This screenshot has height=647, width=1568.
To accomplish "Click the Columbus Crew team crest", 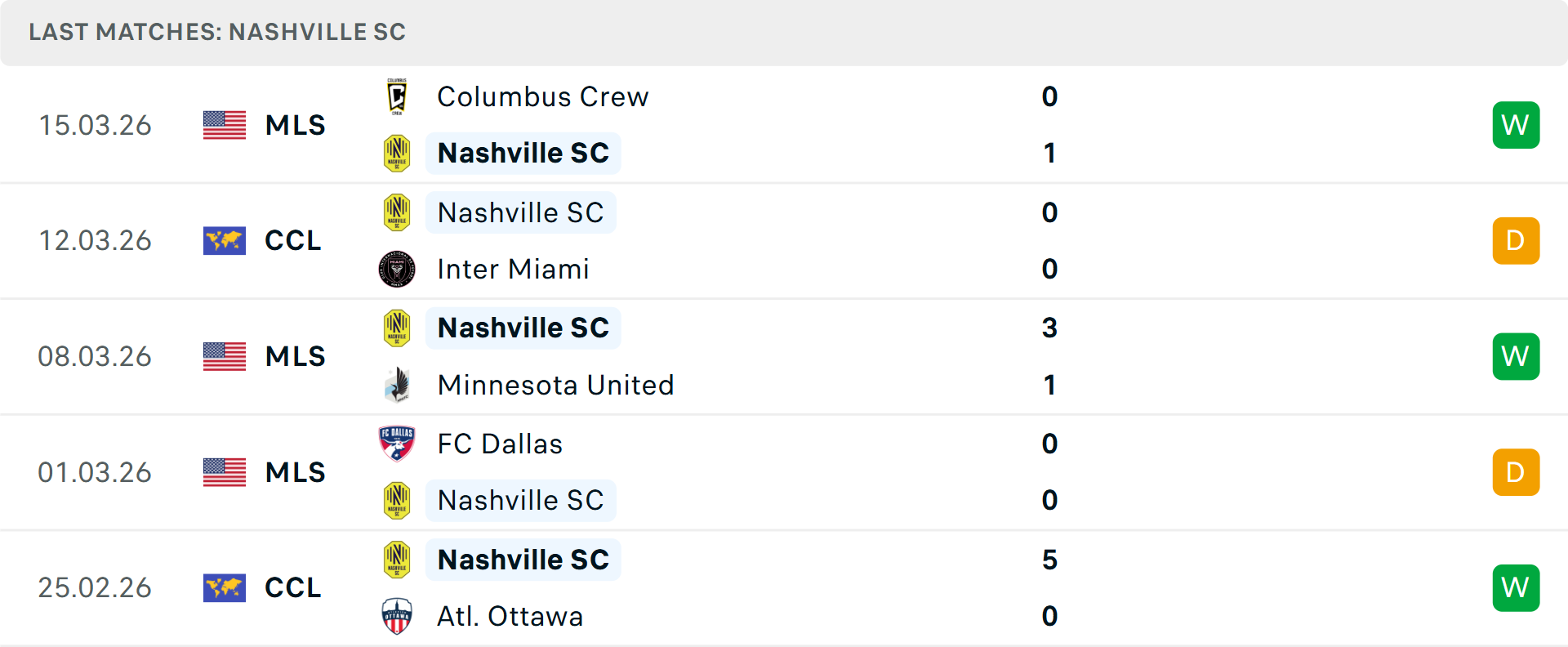I will pyautogui.click(x=397, y=96).
